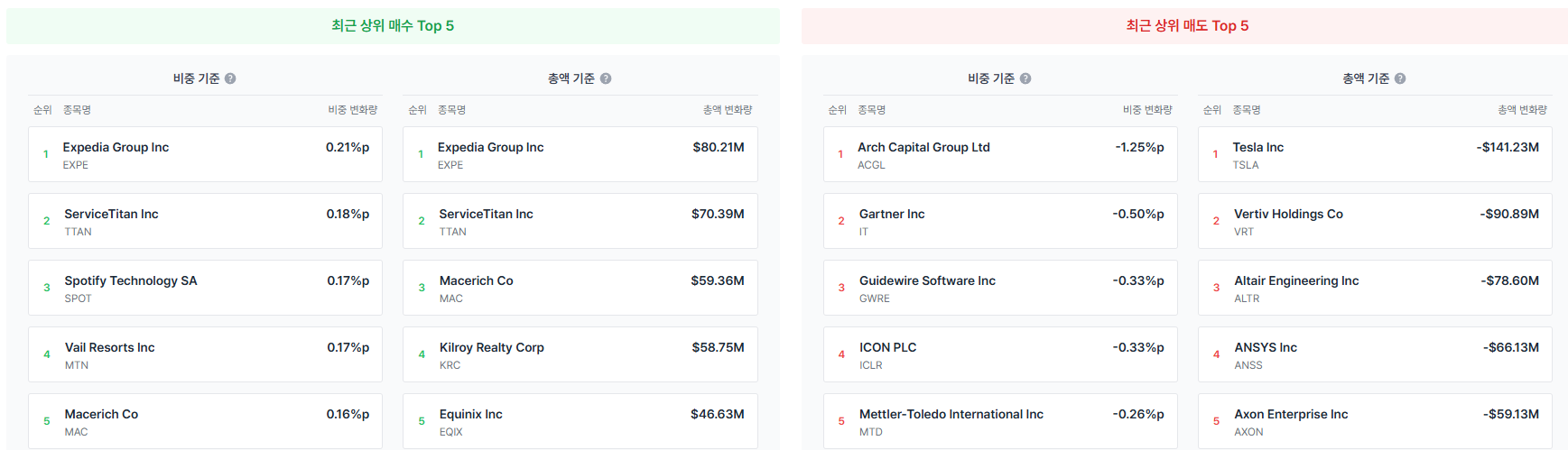Click the ACGL ticker symbol
1568x450 pixels.
pos(871,165)
